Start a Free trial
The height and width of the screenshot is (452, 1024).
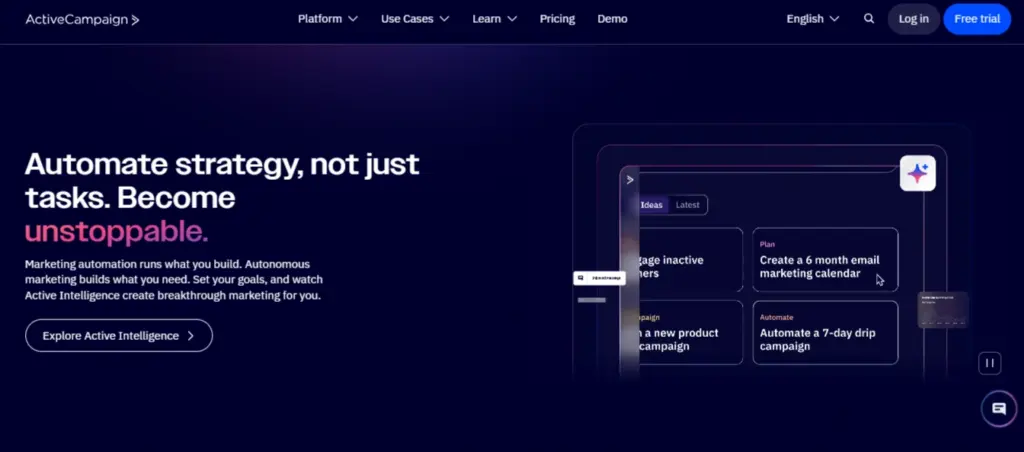tap(977, 19)
